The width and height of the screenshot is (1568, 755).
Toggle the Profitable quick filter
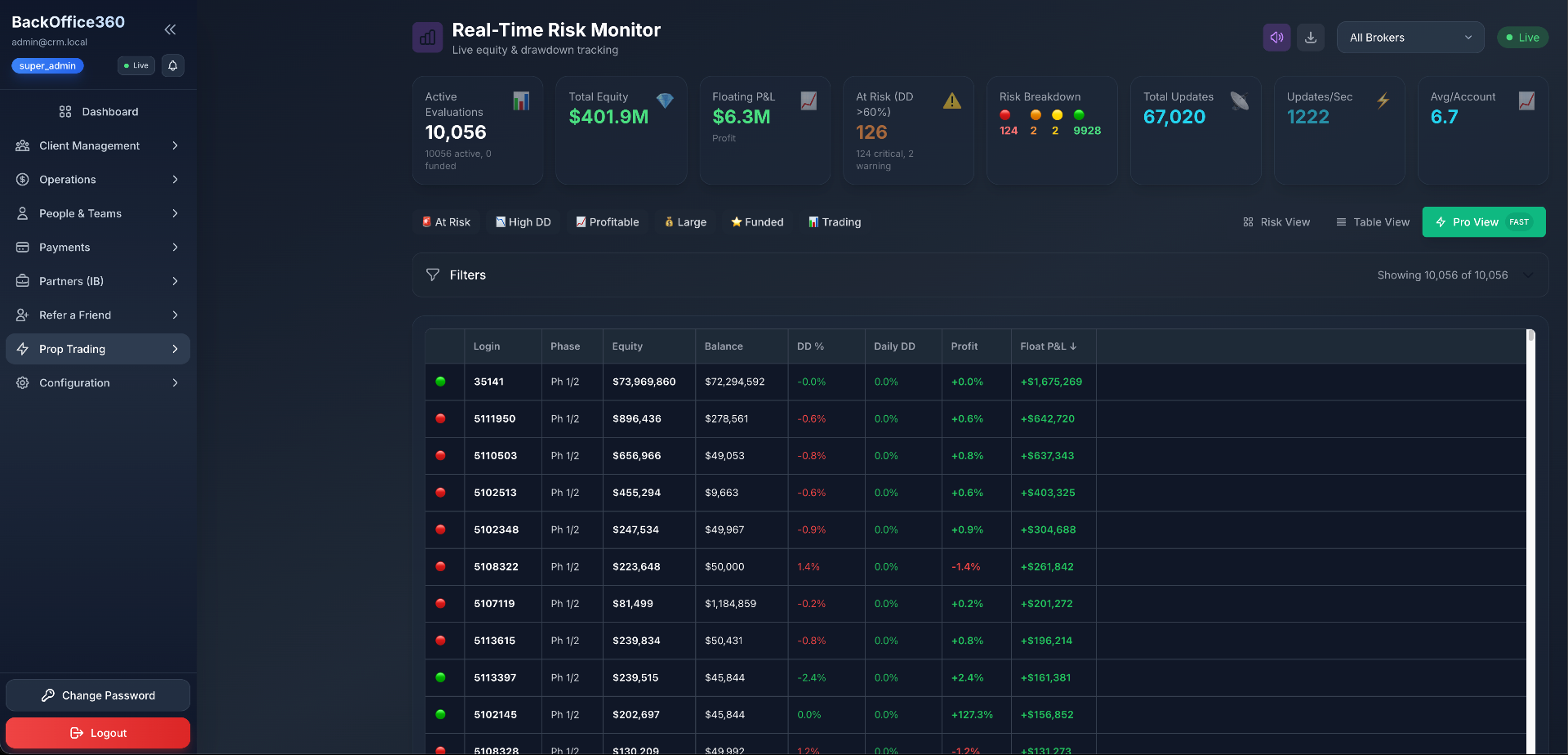[x=607, y=222]
